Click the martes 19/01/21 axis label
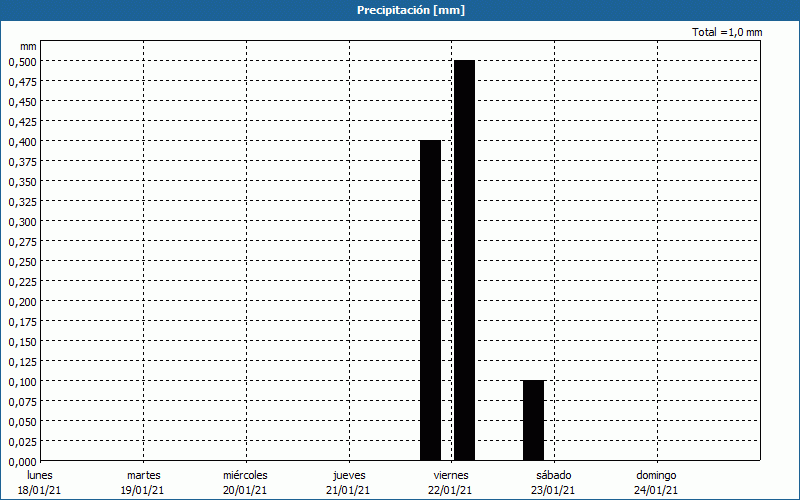The height and width of the screenshot is (500, 800). [143, 483]
